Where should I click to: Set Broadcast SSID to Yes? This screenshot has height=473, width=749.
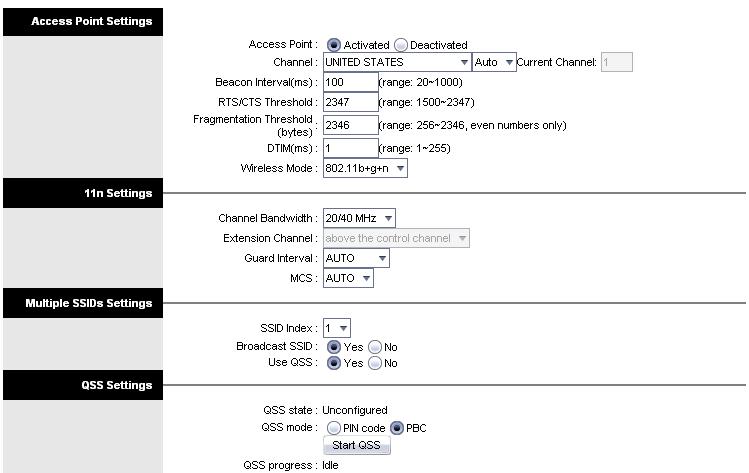coord(334,347)
